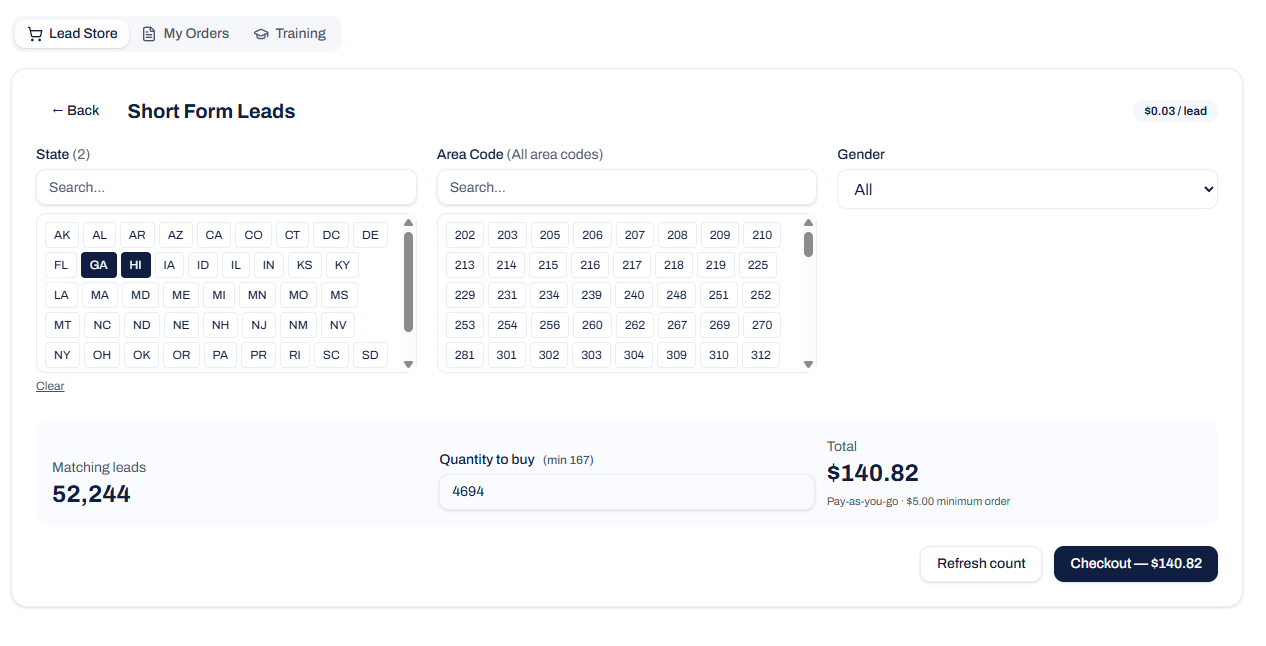The height and width of the screenshot is (646, 1266).
Task: Deselect the HI state chip
Action: (136, 265)
